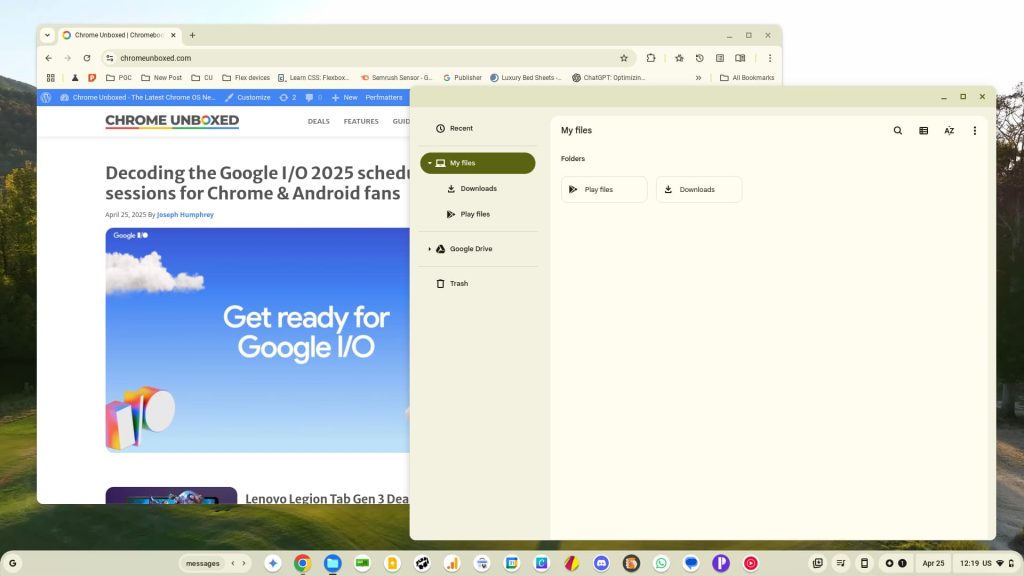The width and height of the screenshot is (1024, 576).
Task: Open Chrome history clock icon in toolbar
Action: pyautogui.click(x=699, y=58)
